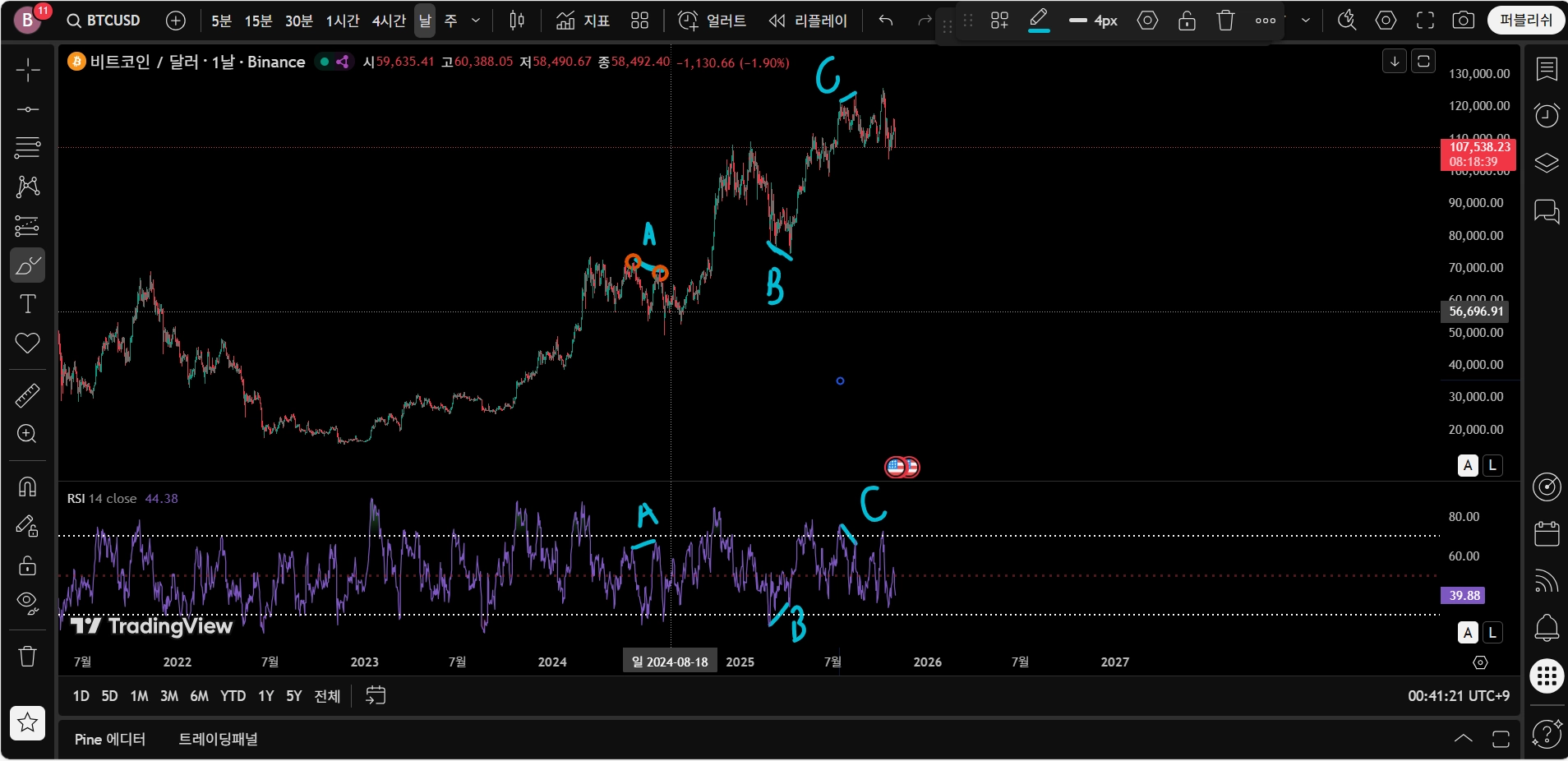Open the apps grid menu
This screenshot has height=761, width=1568.
pos(1547,676)
